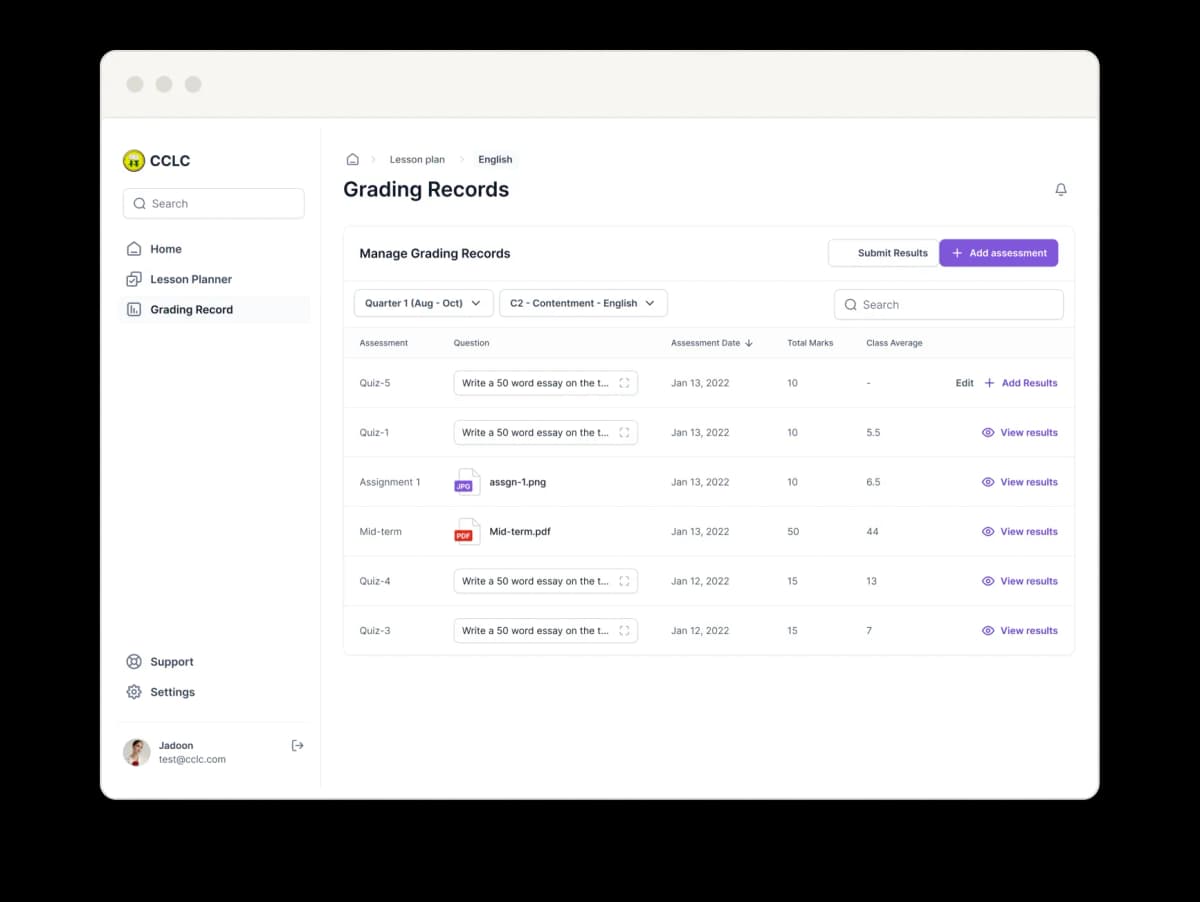The width and height of the screenshot is (1200, 902).
Task: Click the English breadcrumb
Action: [x=495, y=159]
